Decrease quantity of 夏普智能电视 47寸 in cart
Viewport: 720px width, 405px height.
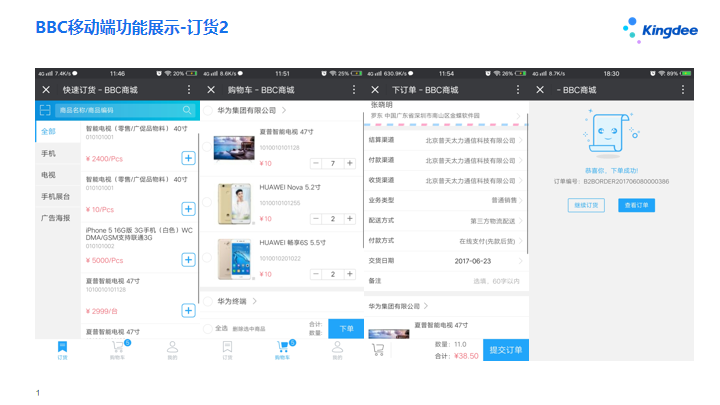[315, 163]
